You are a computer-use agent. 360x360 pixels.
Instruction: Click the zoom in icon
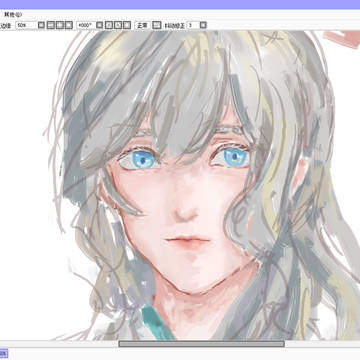pyautogui.click(x=60, y=25)
